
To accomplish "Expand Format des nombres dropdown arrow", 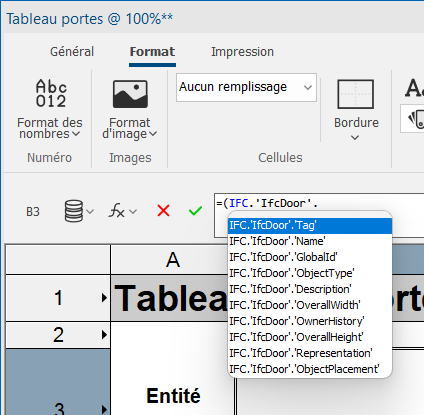I will point(76,134).
